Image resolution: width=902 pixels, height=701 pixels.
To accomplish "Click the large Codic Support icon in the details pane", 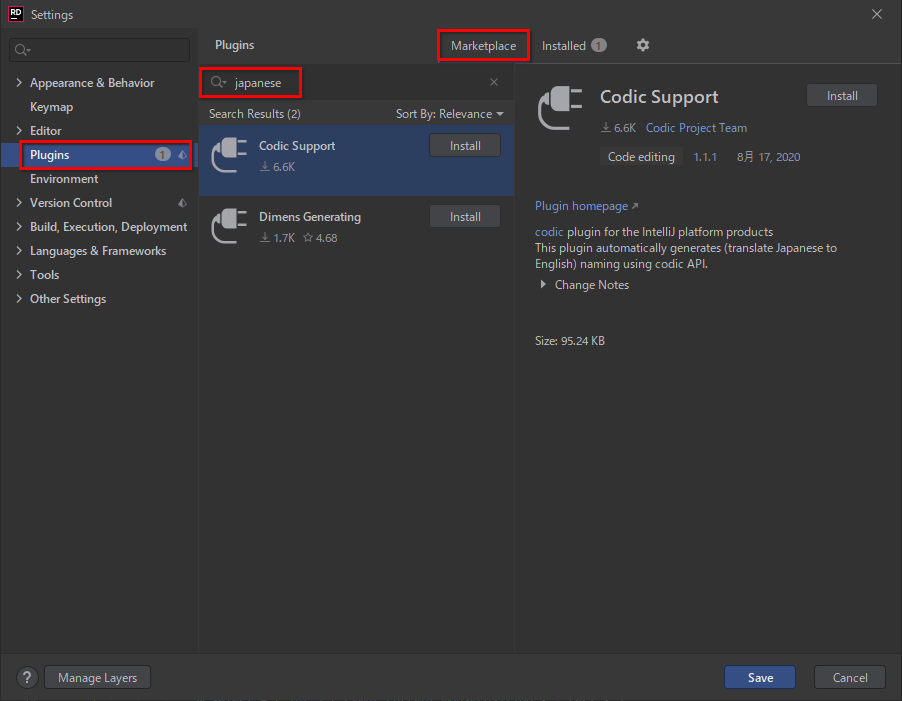I will [x=560, y=108].
